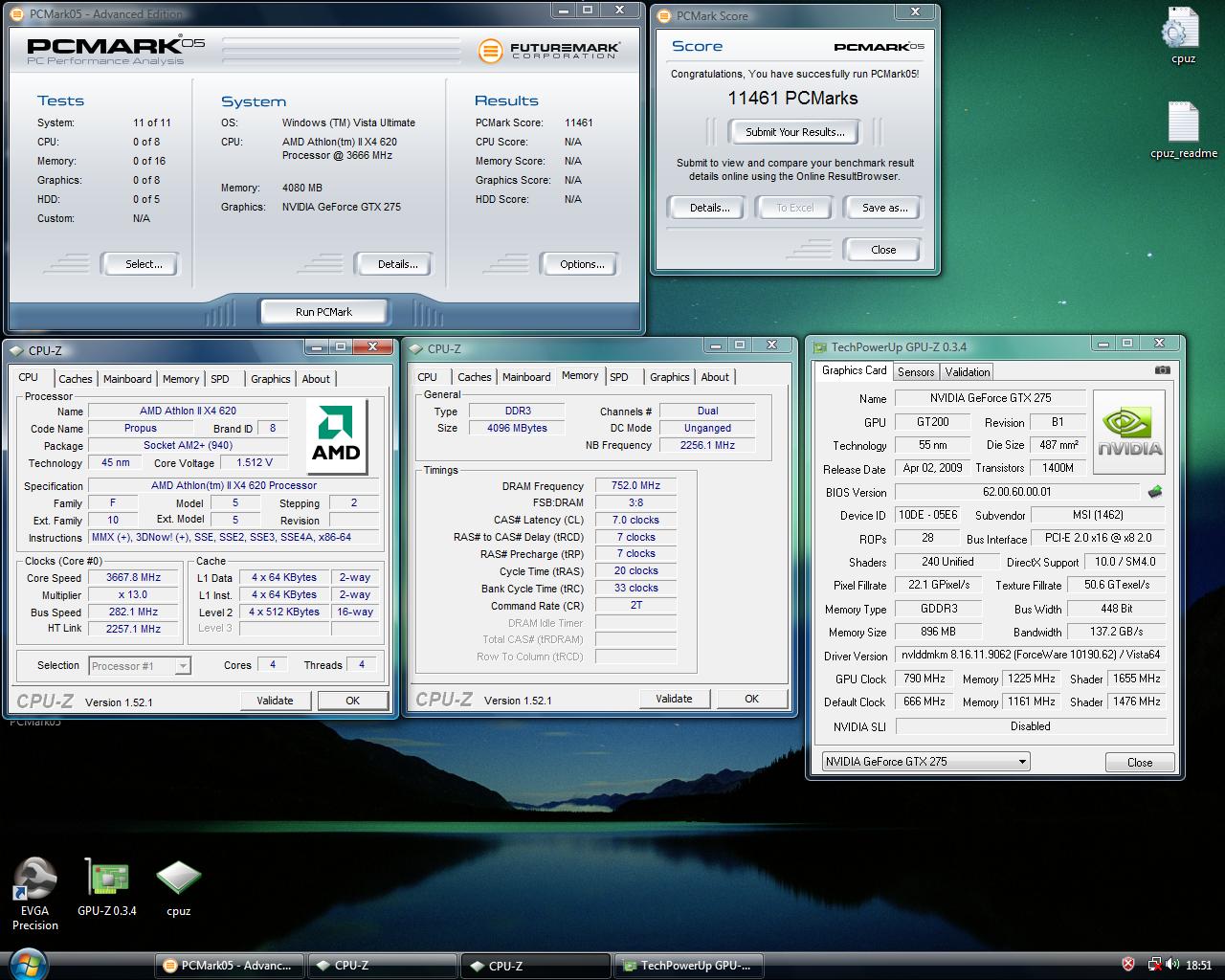This screenshot has height=980, width=1225.
Task: Click Run PCMark button
Action: pyautogui.click(x=323, y=312)
